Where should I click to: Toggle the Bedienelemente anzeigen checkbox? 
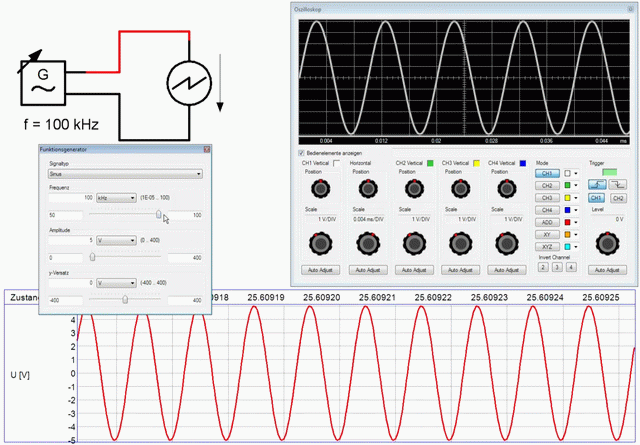coord(302,153)
